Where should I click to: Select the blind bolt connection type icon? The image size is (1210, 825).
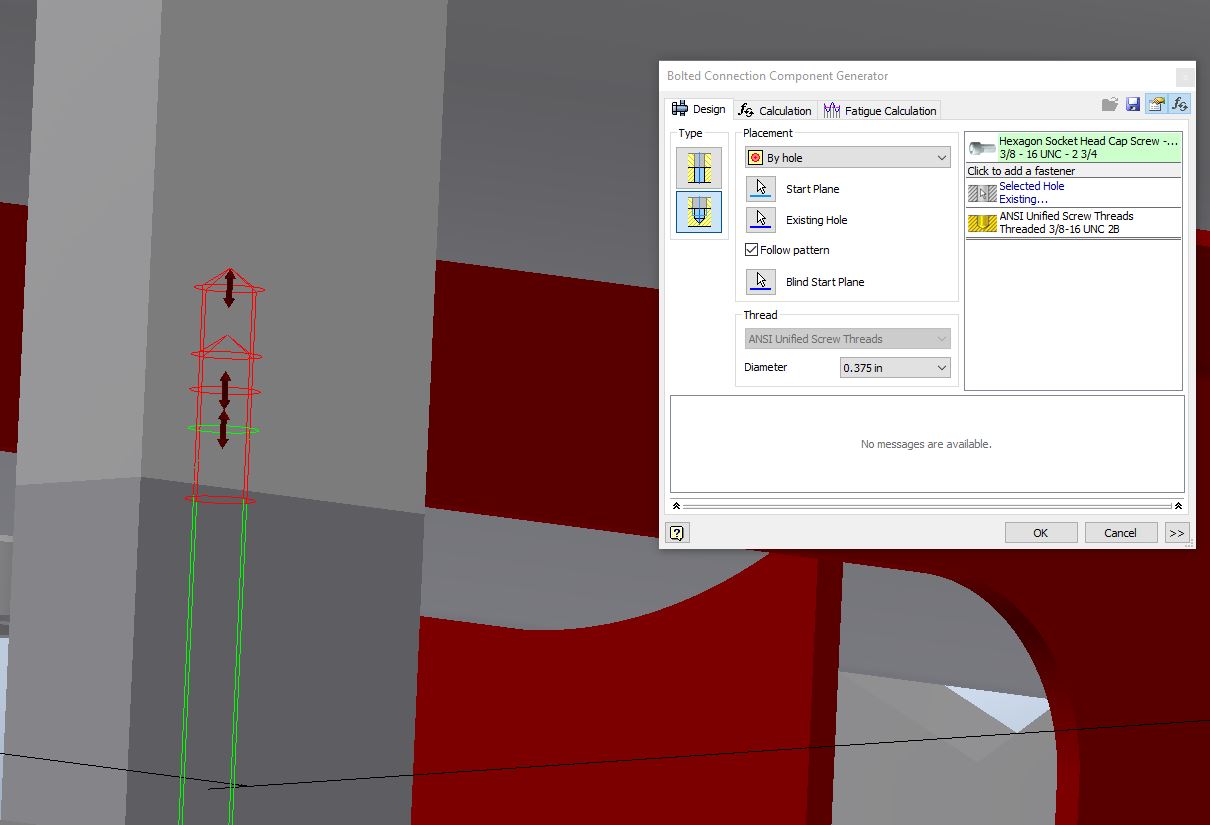pos(698,213)
